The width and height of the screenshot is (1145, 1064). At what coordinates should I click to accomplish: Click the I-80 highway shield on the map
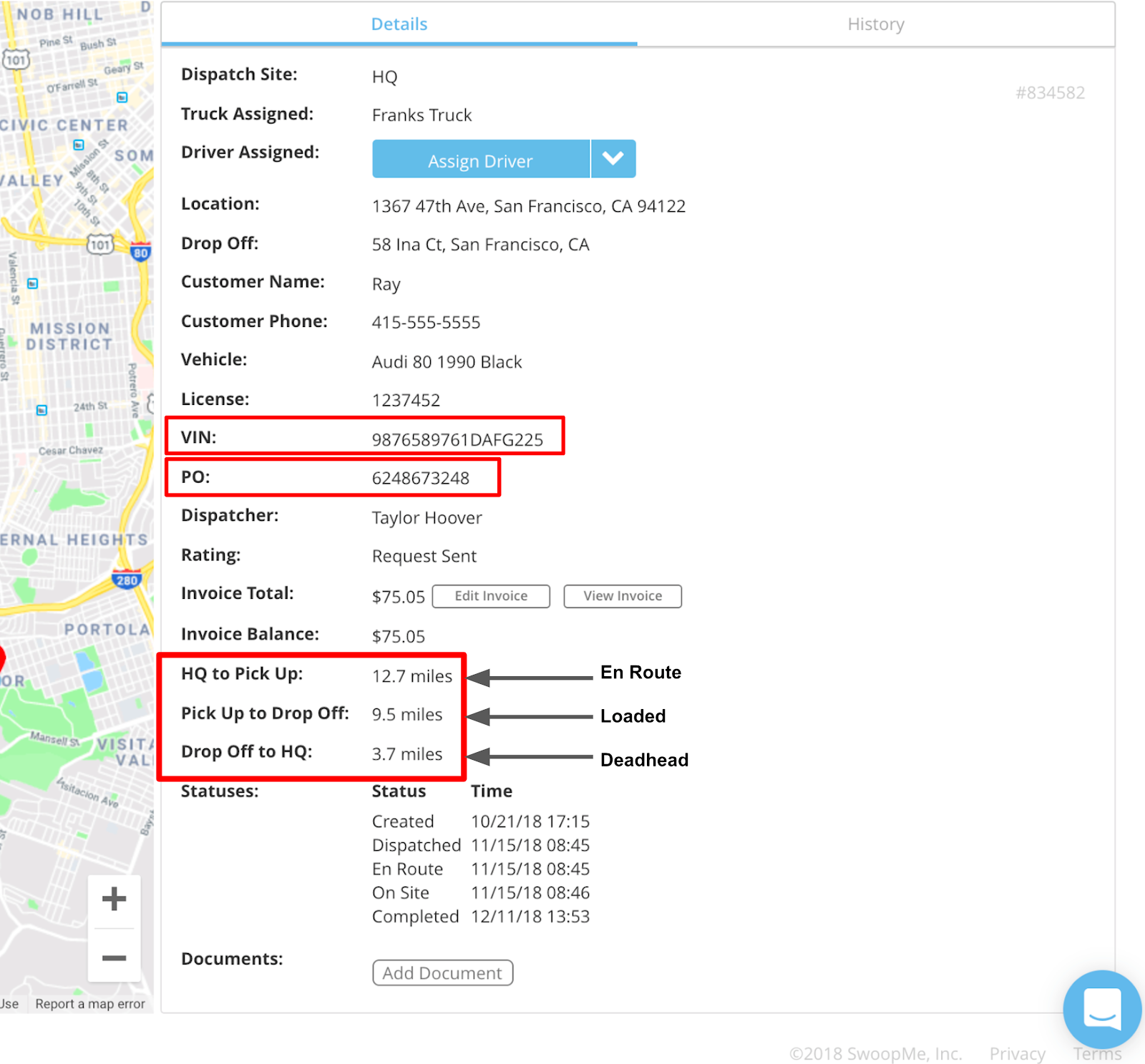[140, 253]
